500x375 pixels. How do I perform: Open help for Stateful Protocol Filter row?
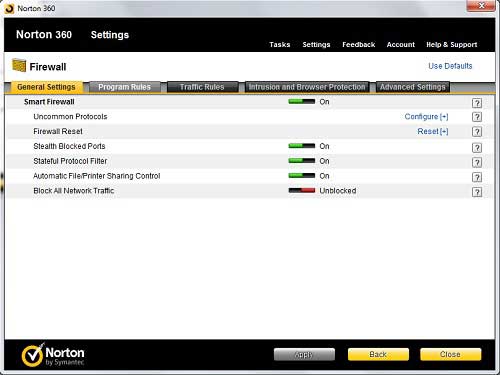coord(477,162)
